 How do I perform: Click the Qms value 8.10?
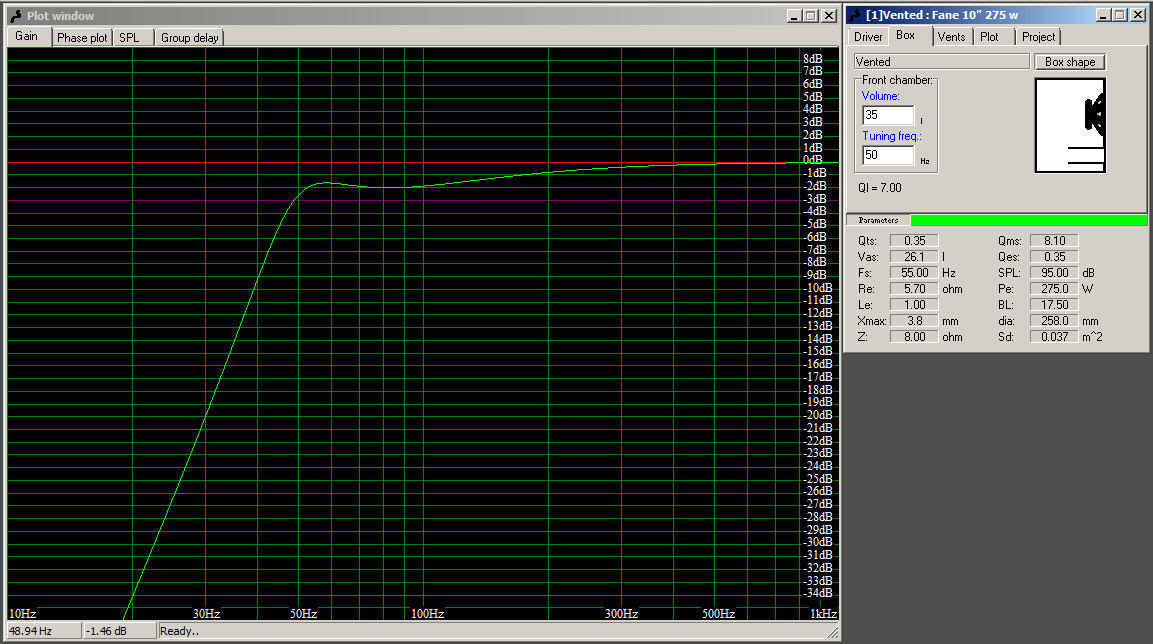1054,240
